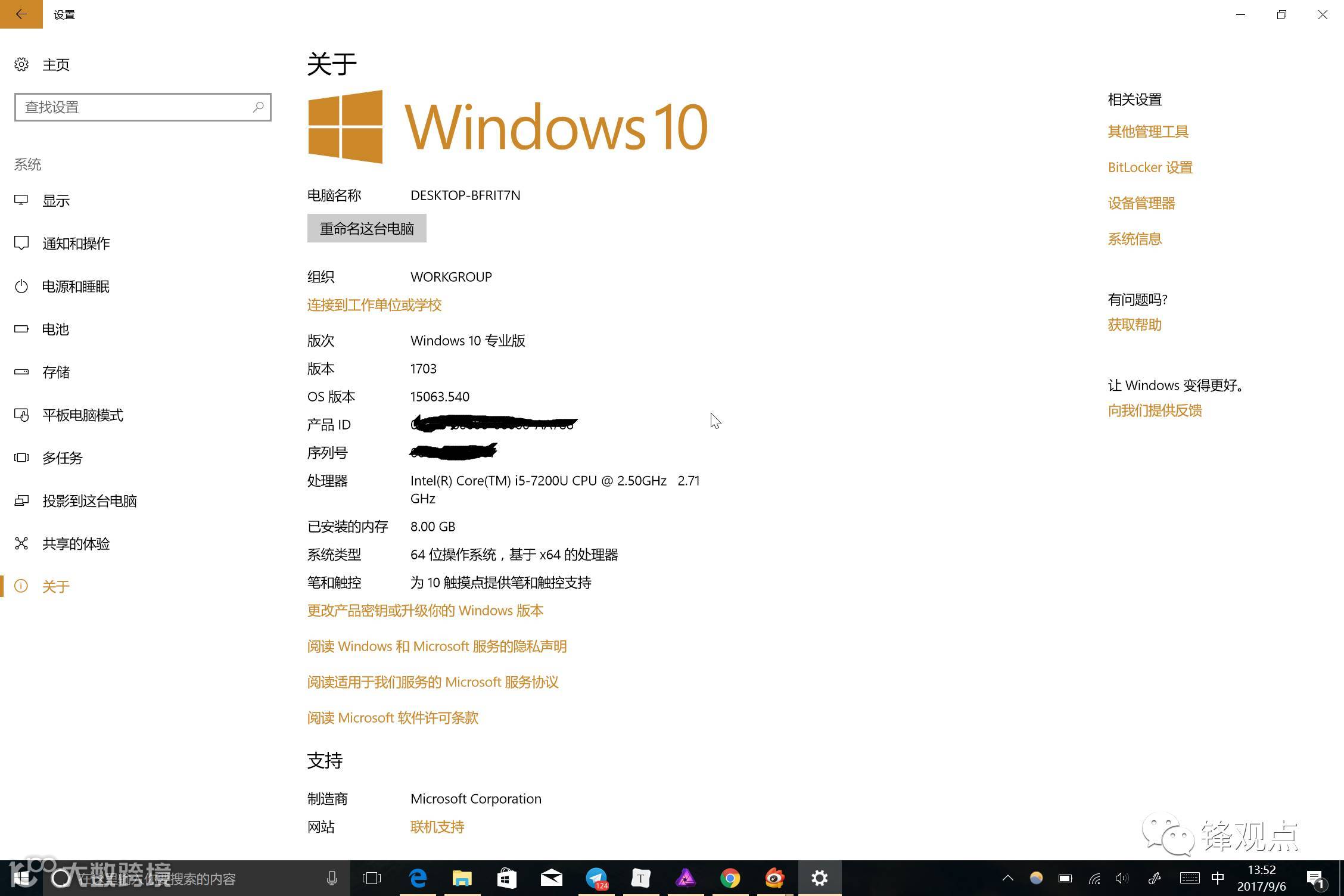Open the Home gear icon 主页
This screenshot has width=1344, height=896.
[22, 64]
